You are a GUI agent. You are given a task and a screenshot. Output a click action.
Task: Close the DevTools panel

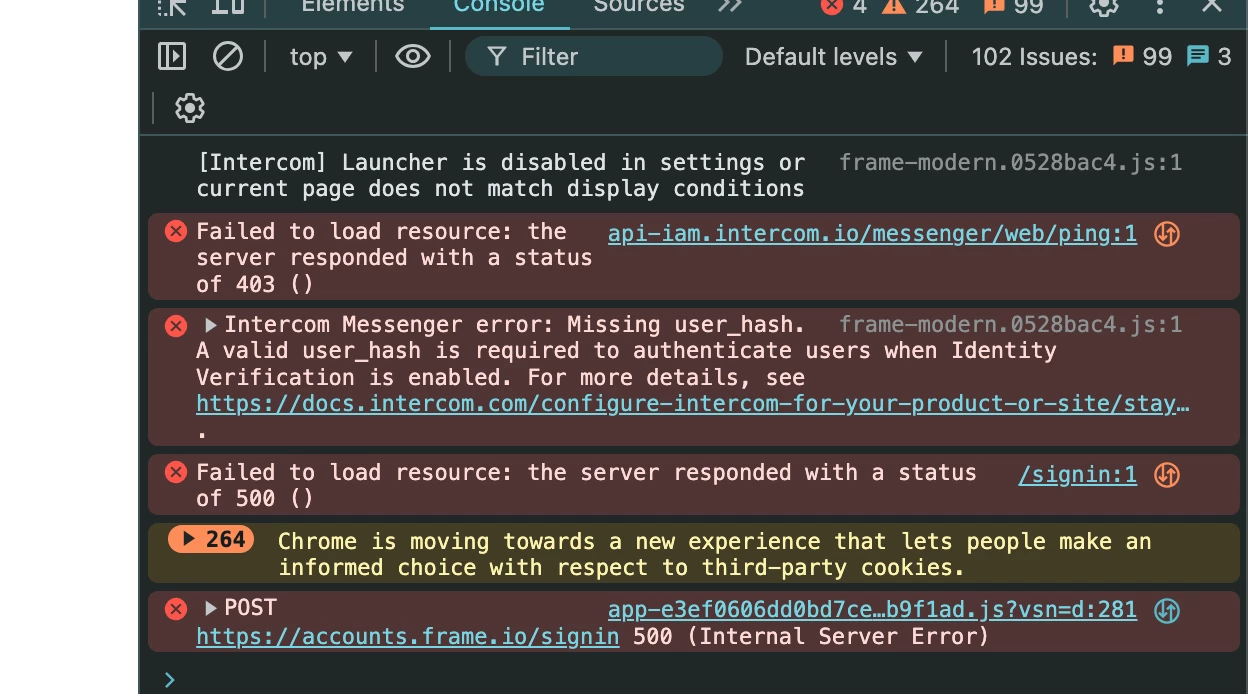[x=1212, y=6]
